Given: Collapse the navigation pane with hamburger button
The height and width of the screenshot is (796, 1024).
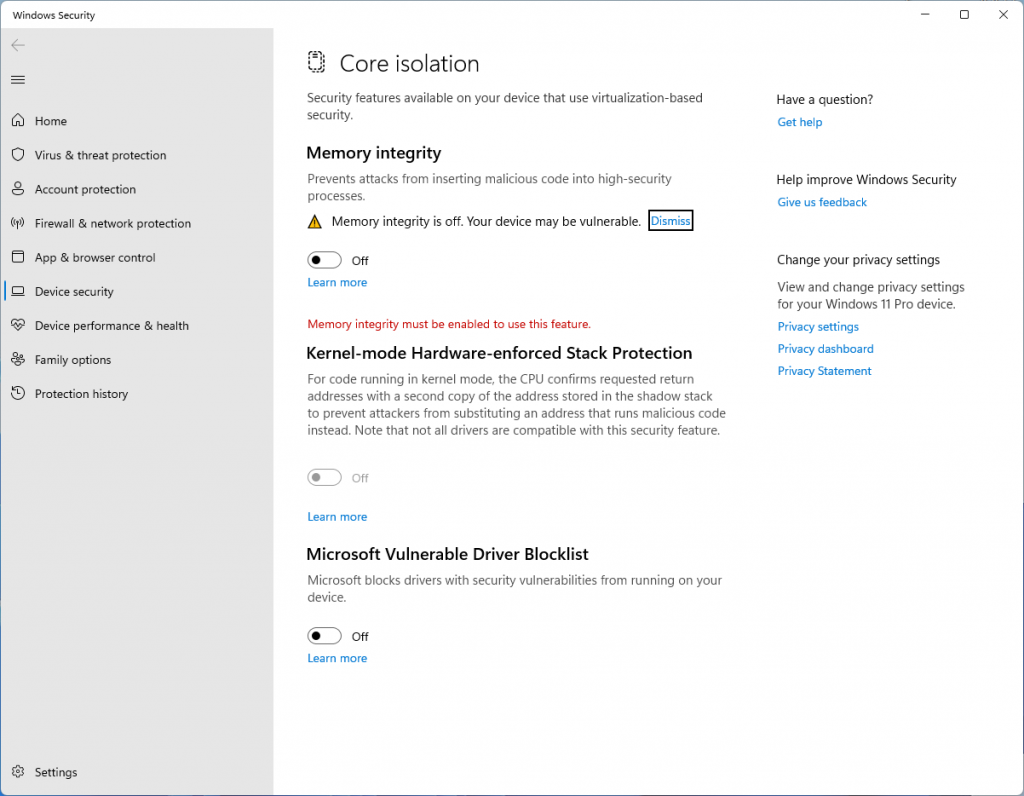Looking at the screenshot, I should point(18,80).
